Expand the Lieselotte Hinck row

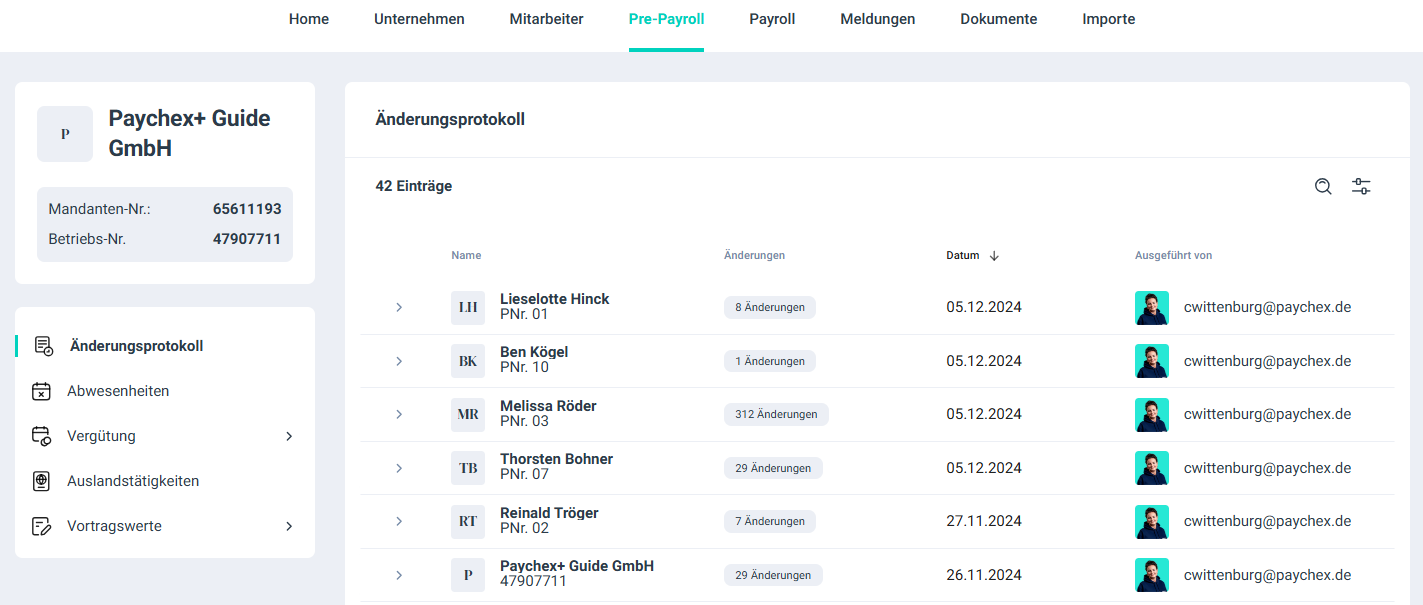click(399, 307)
